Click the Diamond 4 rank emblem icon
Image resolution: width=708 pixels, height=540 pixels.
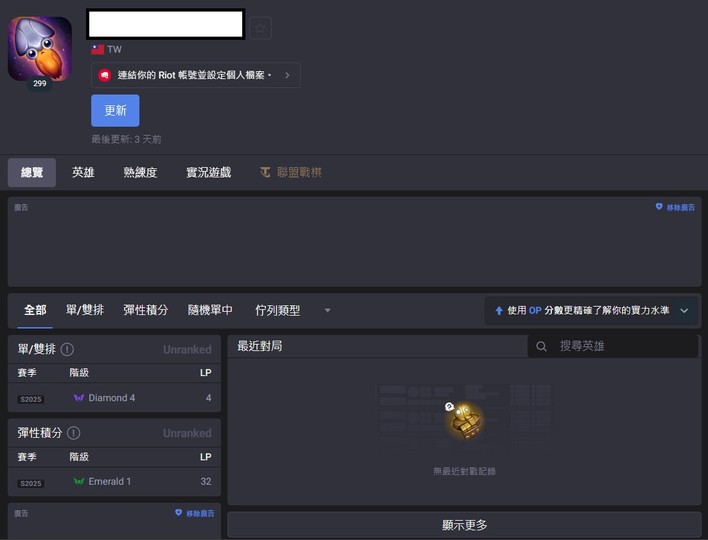coord(79,398)
